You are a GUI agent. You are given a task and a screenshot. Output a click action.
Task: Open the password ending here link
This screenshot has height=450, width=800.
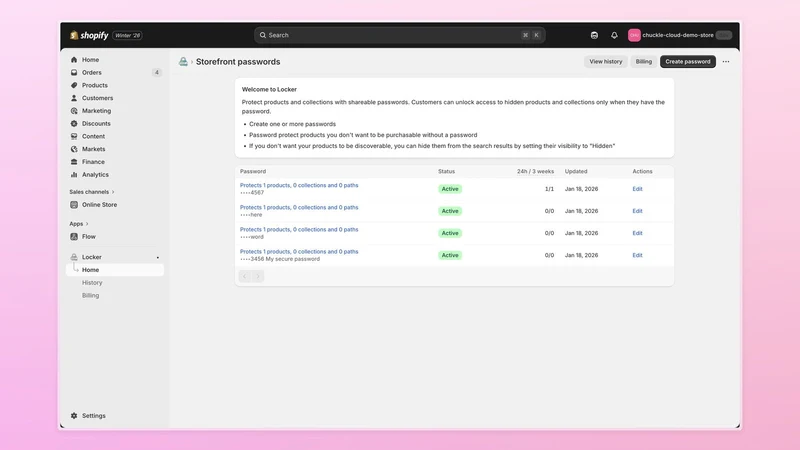tap(299, 207)
